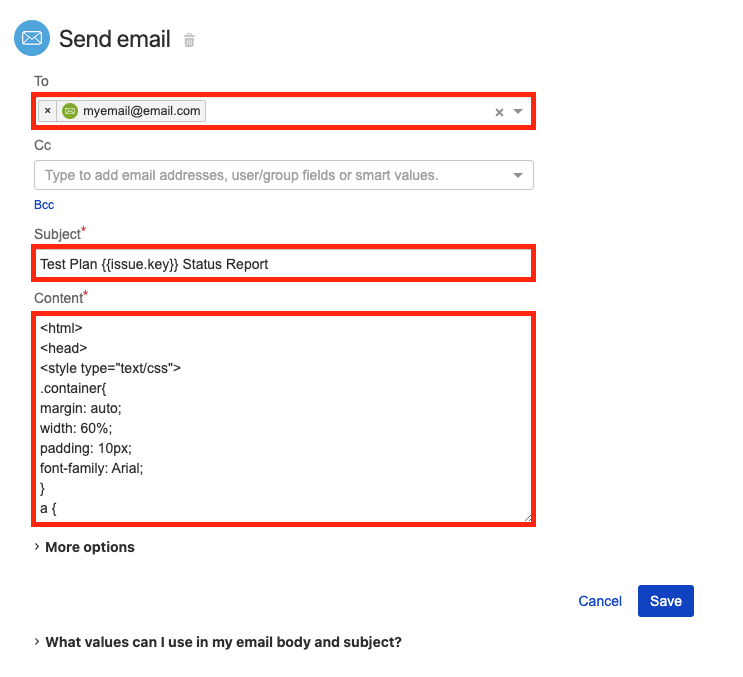Save the Send email action
Image resolution: width=743 pixels, height=677 pixels.
coord(666,601)
